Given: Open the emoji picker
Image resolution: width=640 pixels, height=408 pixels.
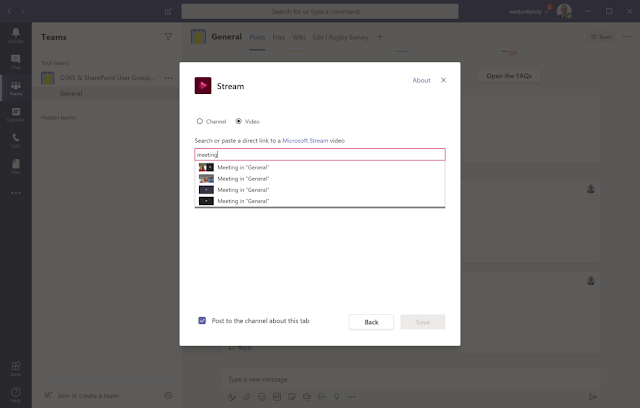Looking at the screenshot, I should click(x=262, y=397).
